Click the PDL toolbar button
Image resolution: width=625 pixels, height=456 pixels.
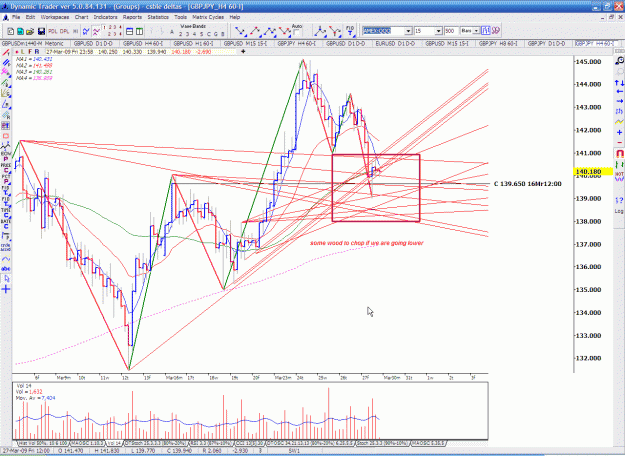click(x=53, y=31)
